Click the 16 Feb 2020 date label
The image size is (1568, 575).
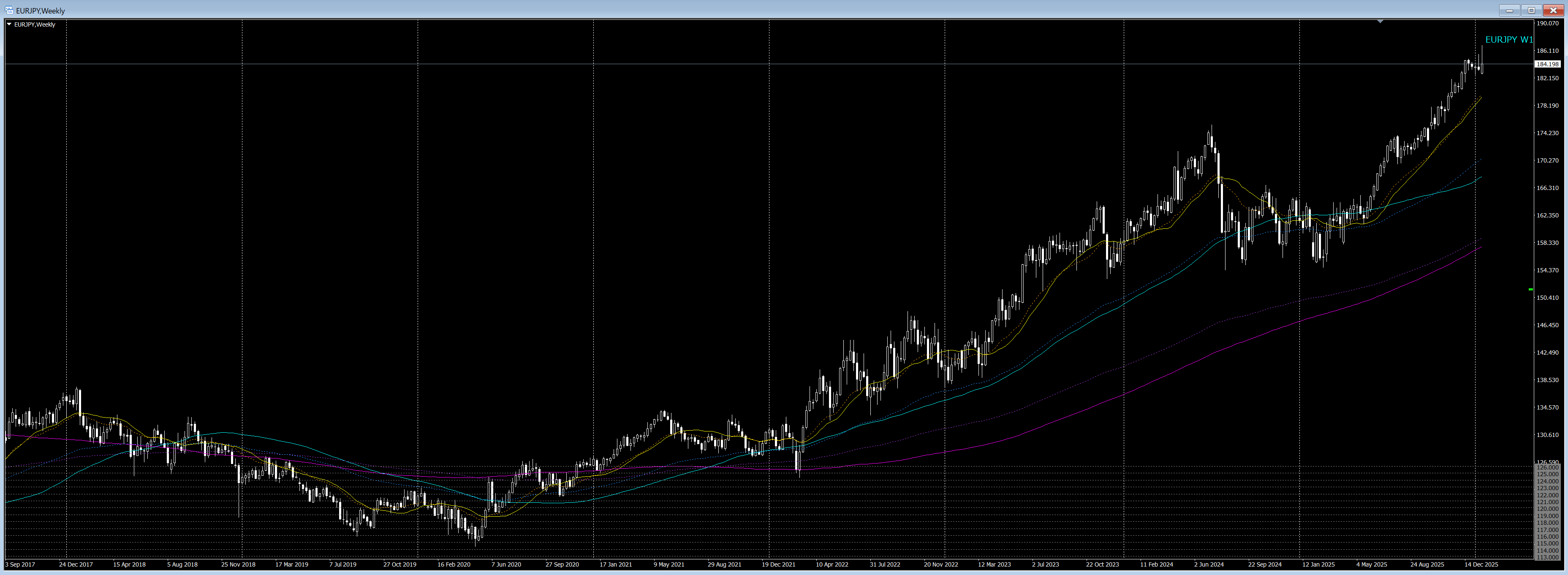[454, 564]
